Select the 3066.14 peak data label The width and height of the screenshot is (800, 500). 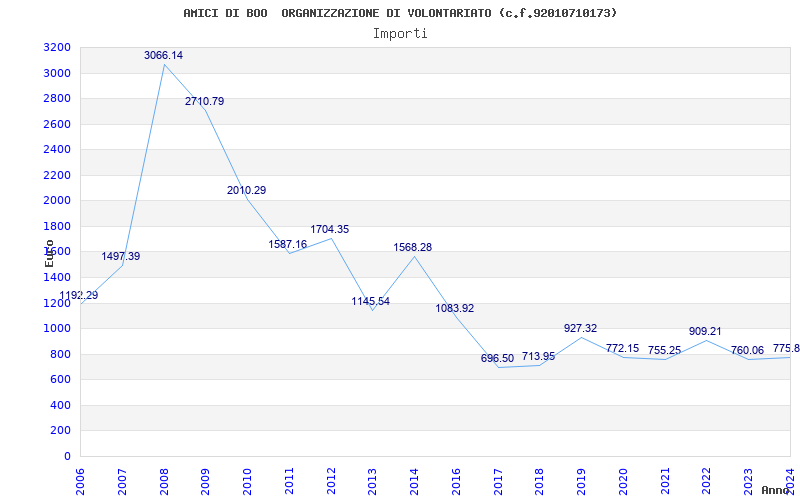(x=163, y=56)
